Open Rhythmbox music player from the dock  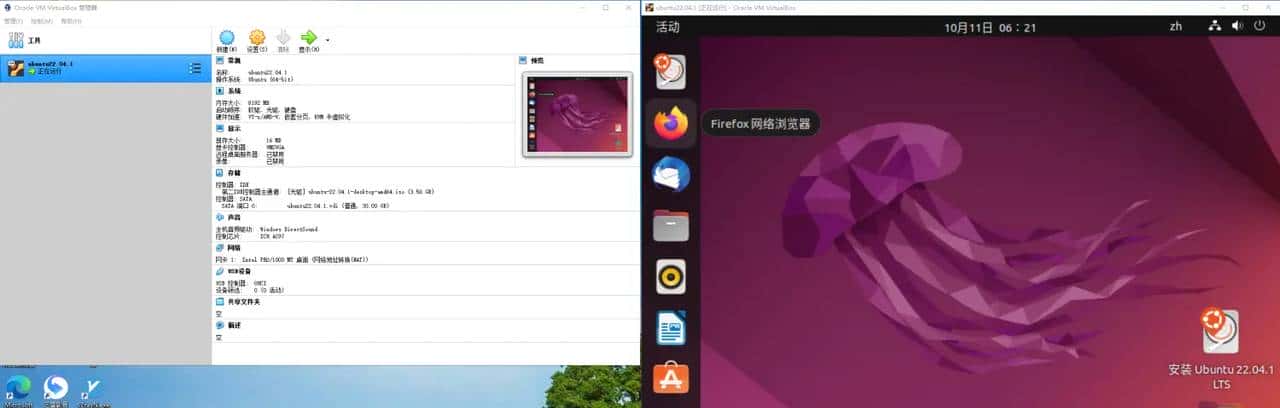coord(671,276)
